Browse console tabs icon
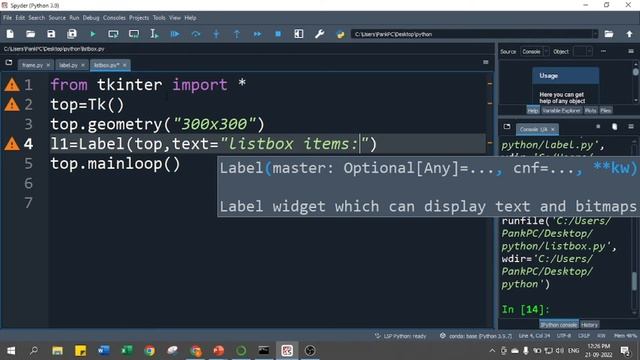640x360 pixels. 507,127
